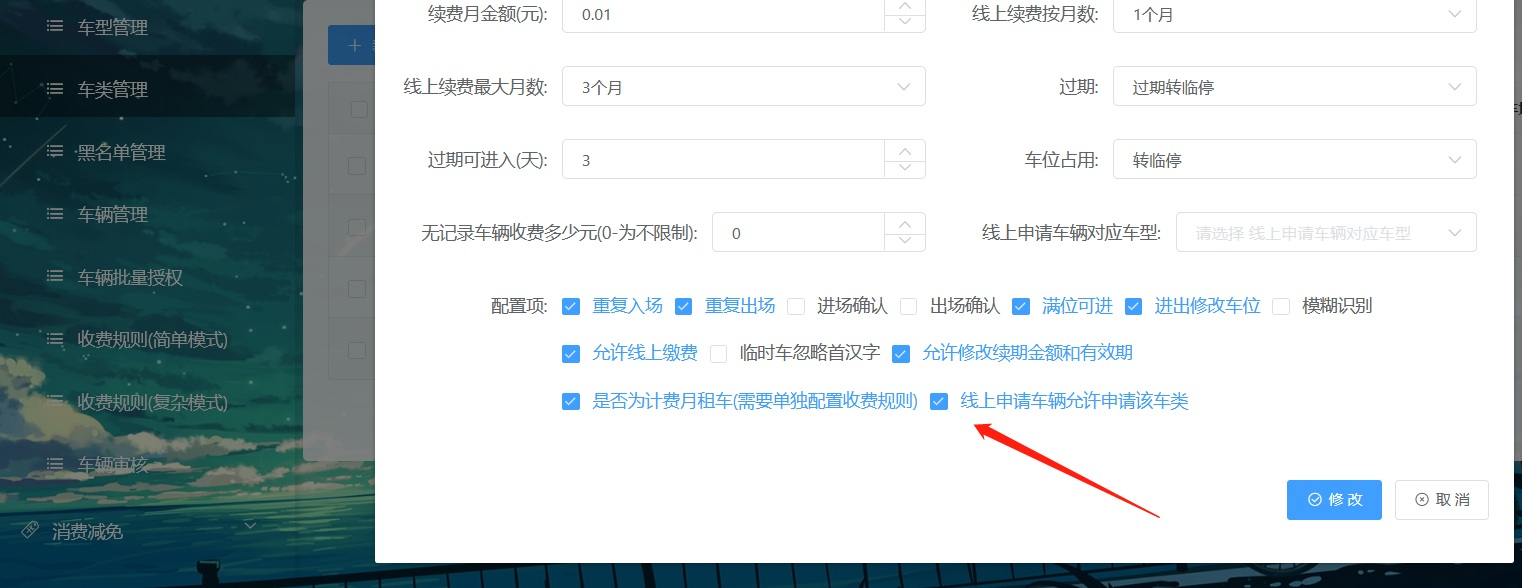Image resolution: width=1522 pixels, height=588 pixels.
Task: Open 车位占用 dropdown showing 转临停
Action: pyautogui.click(x=1294, y=160)
